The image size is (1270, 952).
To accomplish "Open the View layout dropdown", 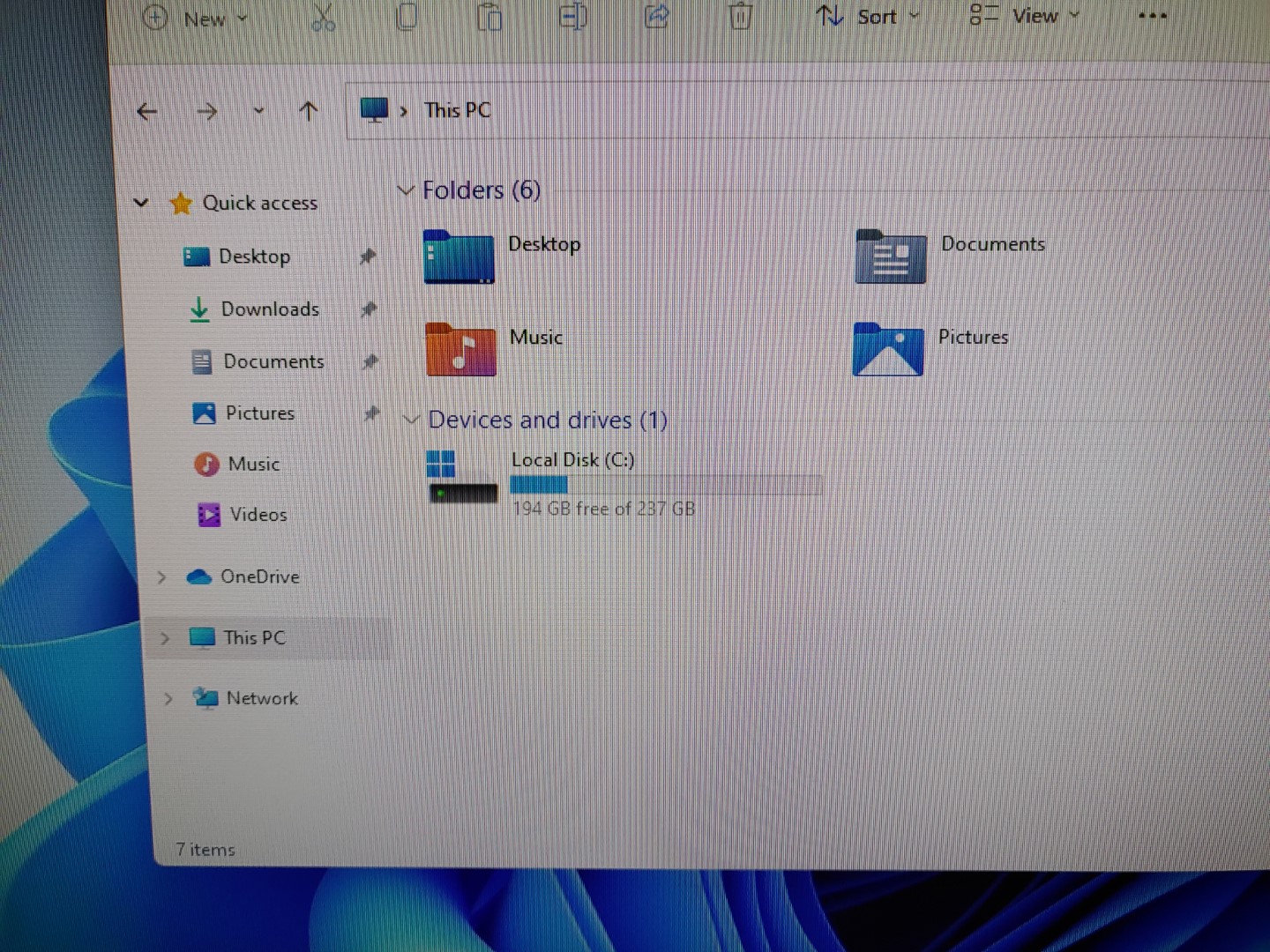I will pos(1025,15).
